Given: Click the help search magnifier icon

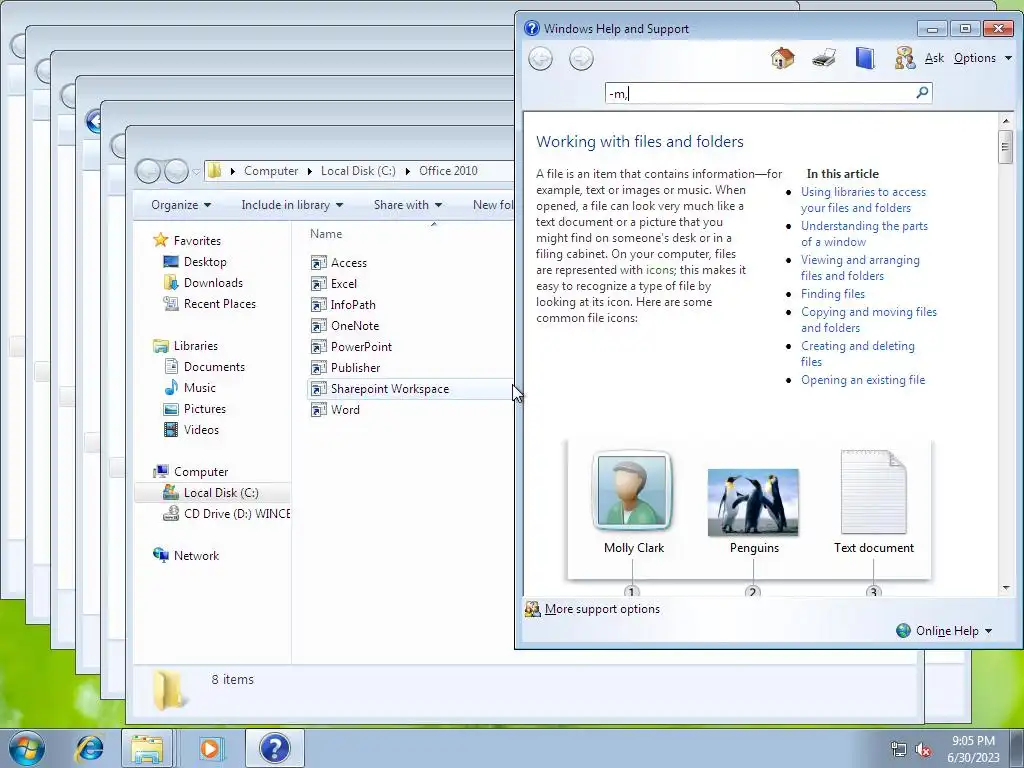Looking at the screenshot, I should pos(922,93).
